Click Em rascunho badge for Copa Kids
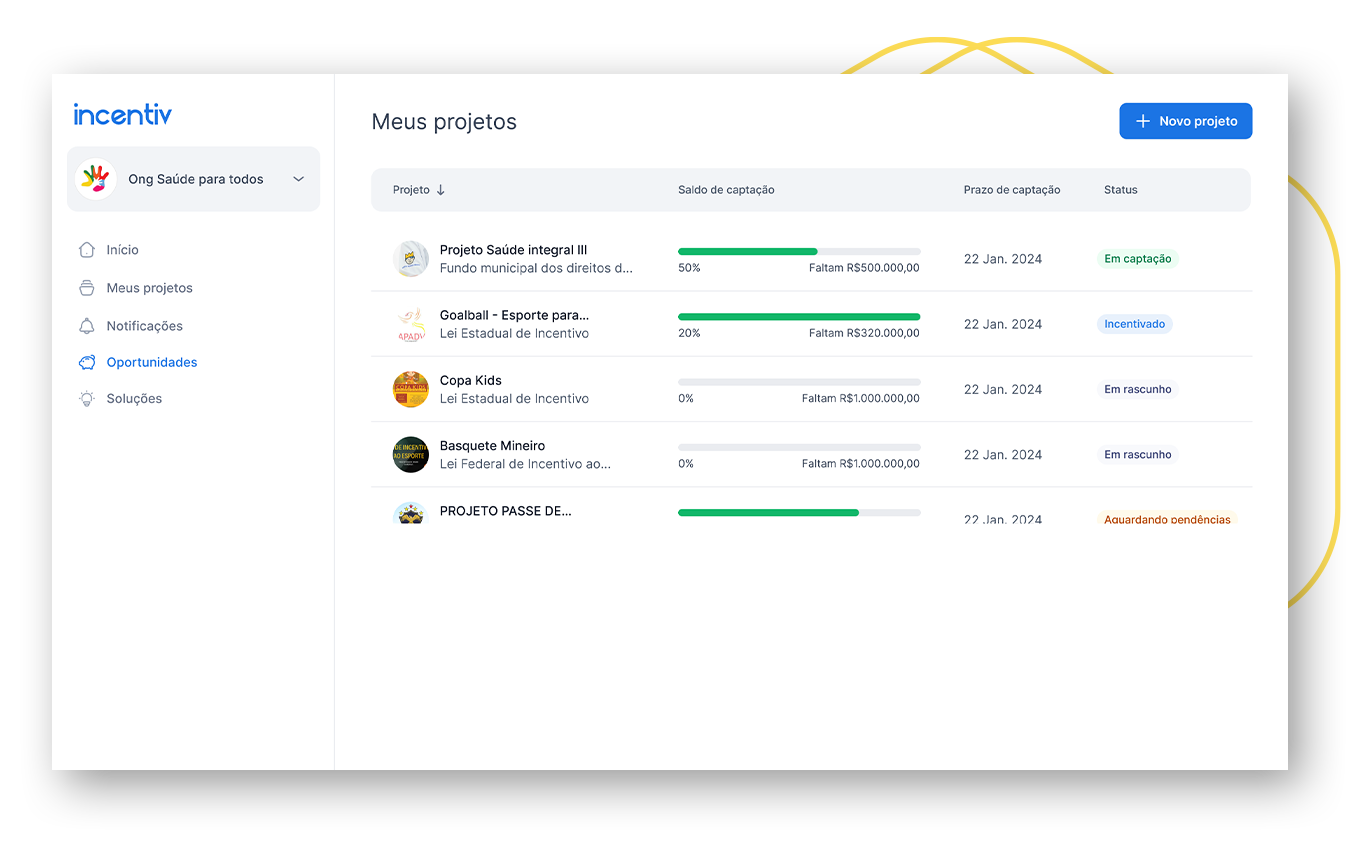Image resolution: width=1364 pixels, height=842 pixels. (x=1138, y=389)
